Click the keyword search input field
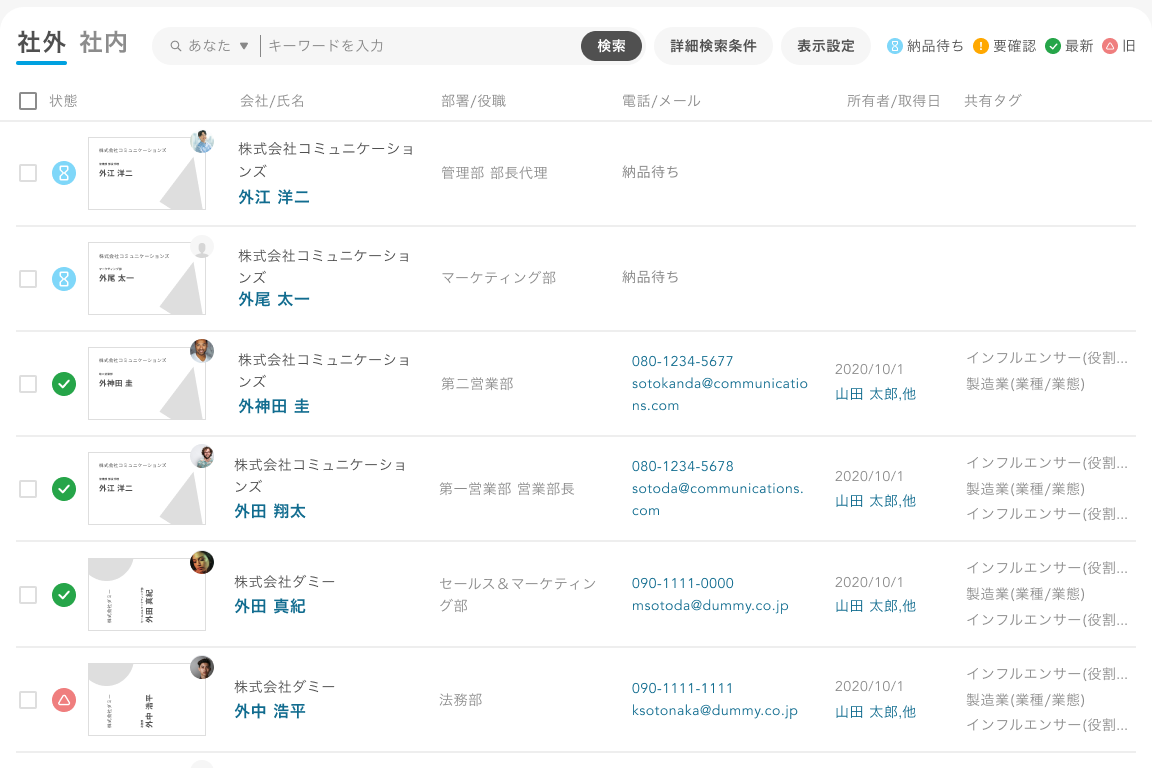Screen dimensions: 1152x768 tap(420, 46)
